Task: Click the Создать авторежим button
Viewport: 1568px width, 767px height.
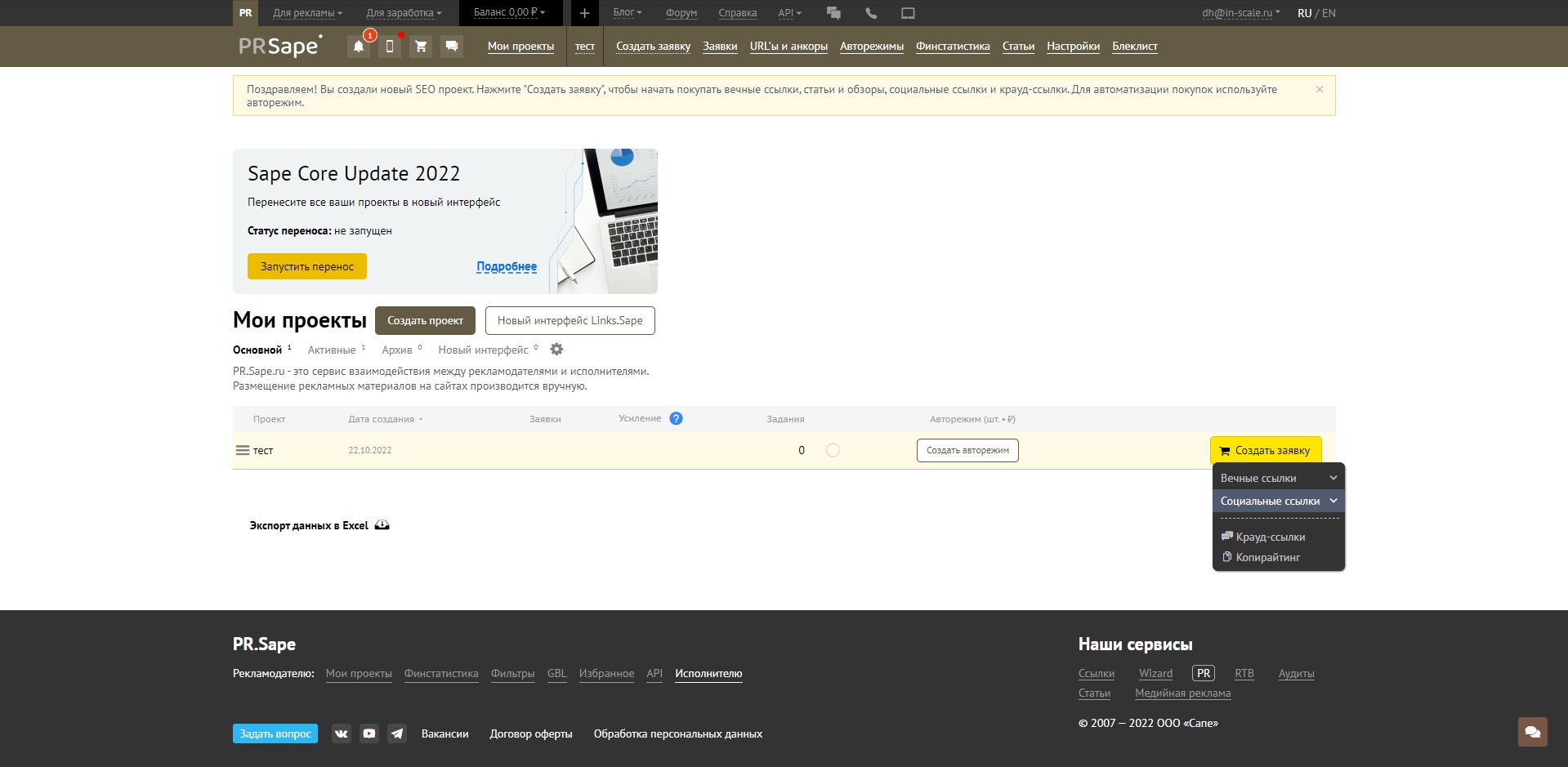Action: [x=967, y=450]
